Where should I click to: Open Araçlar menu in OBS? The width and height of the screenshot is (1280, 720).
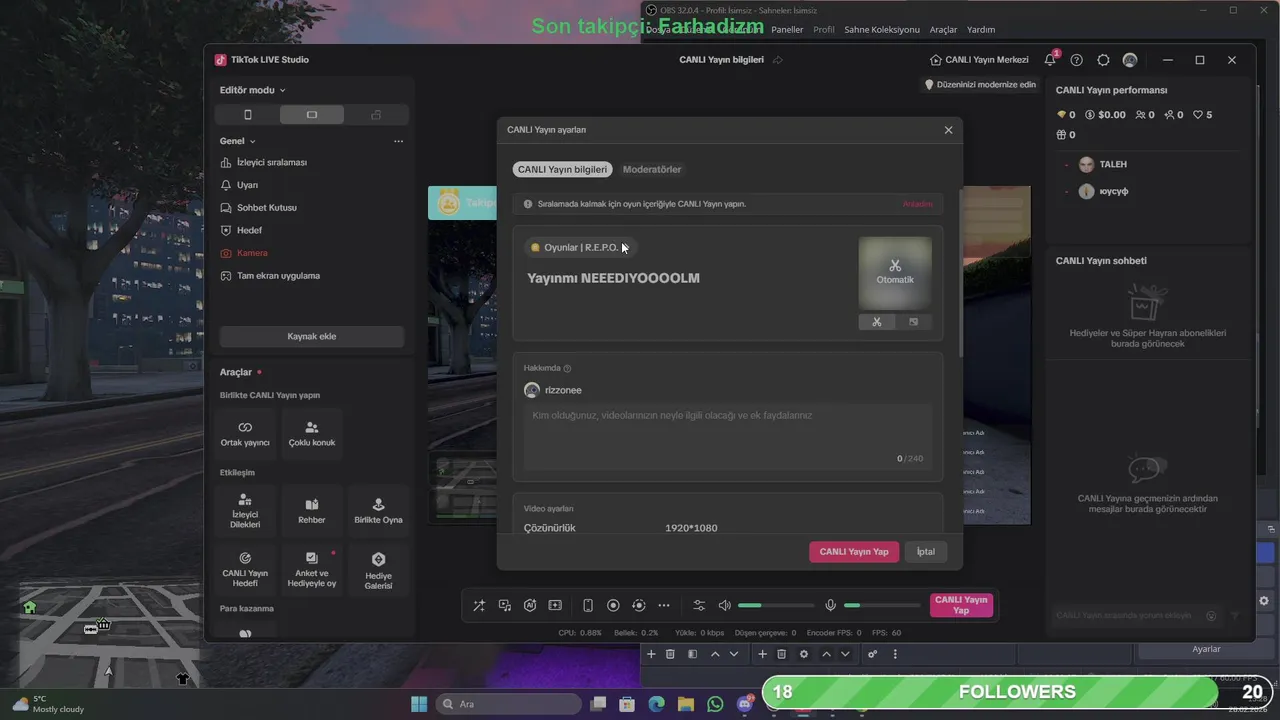[x=943, y=30]
